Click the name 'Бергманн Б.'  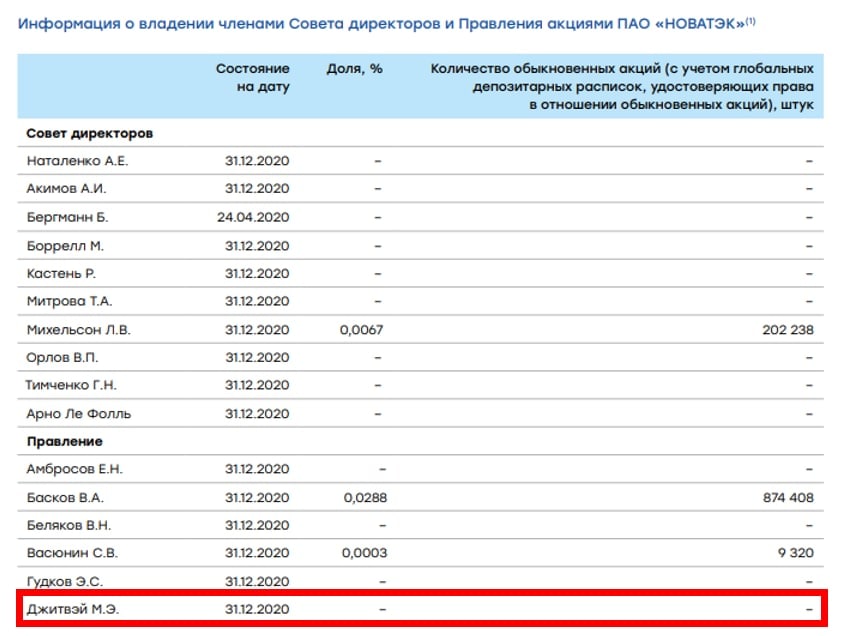pos(67,217)
